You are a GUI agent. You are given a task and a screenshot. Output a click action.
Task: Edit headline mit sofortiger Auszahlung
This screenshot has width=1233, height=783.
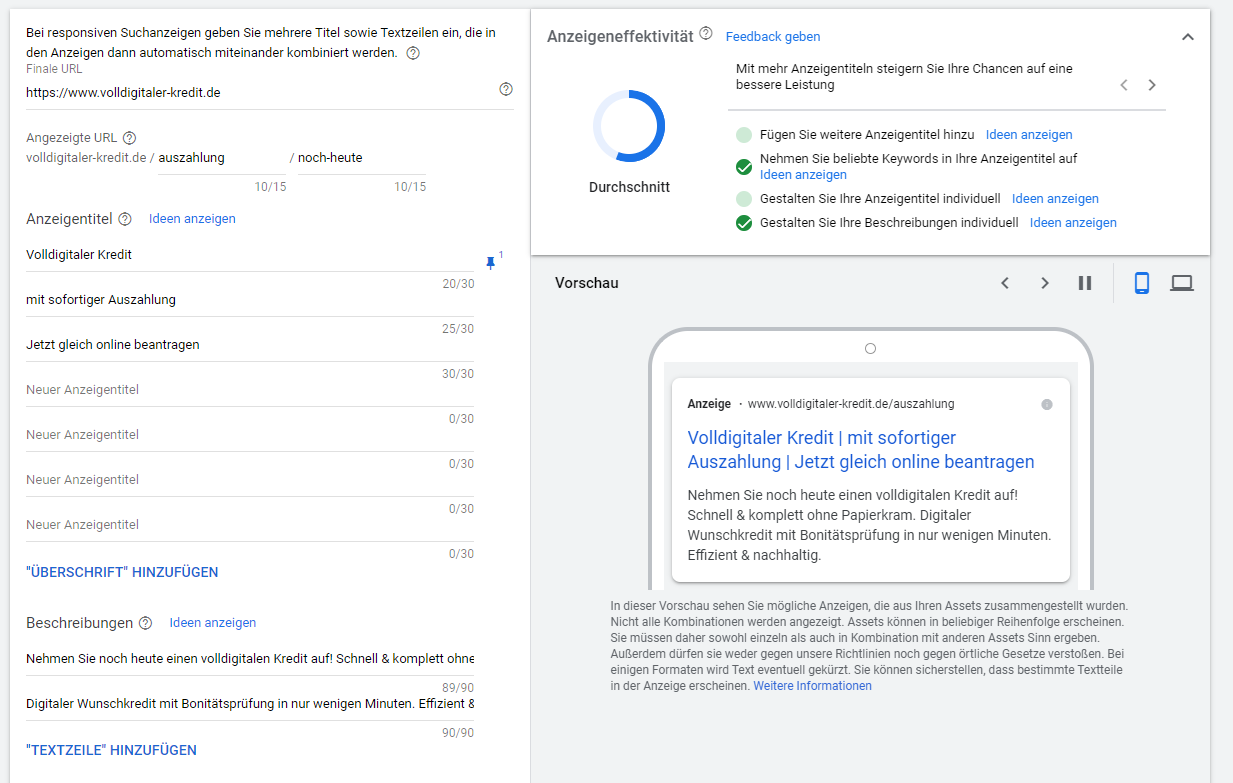[250, 300]
